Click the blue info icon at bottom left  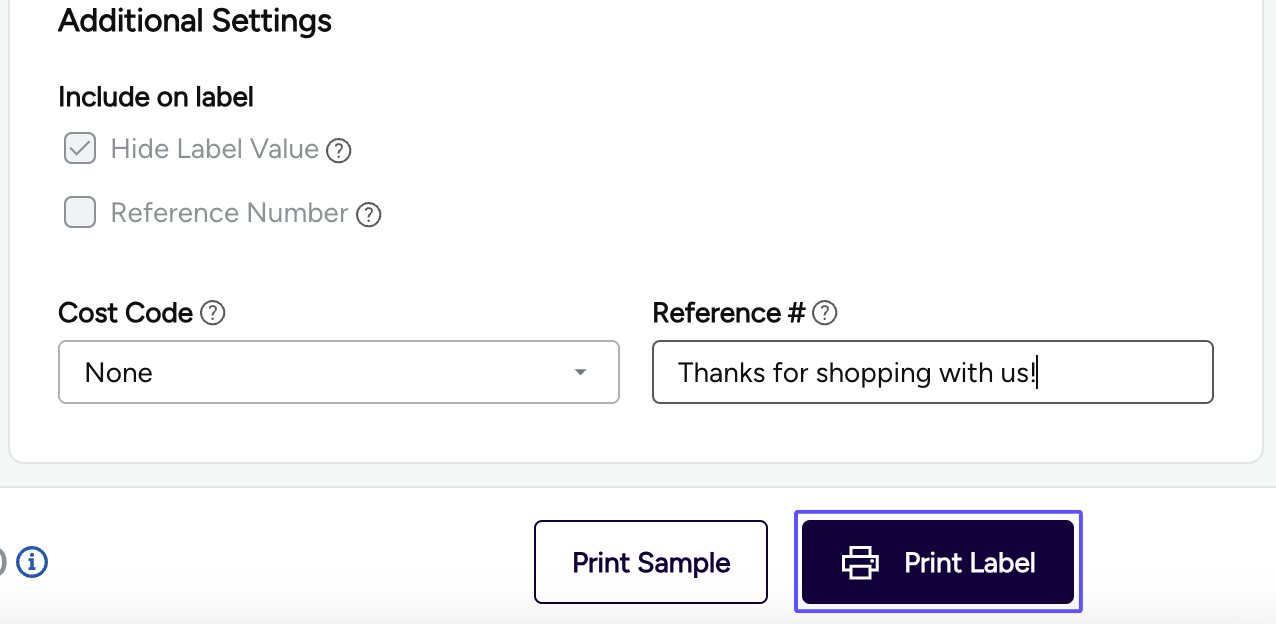pyautogui.click(x=32, y=562)
